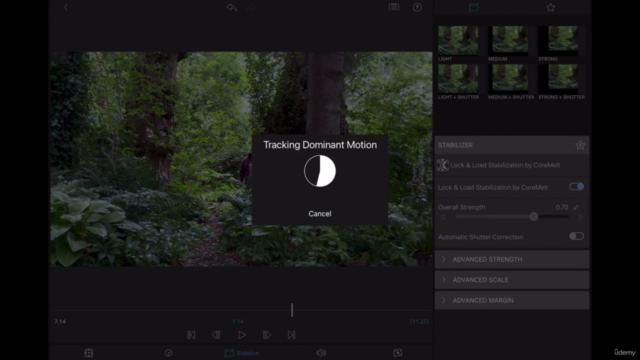Select the MEDIUM stabilizer preset thumbnail

point(510,40)
